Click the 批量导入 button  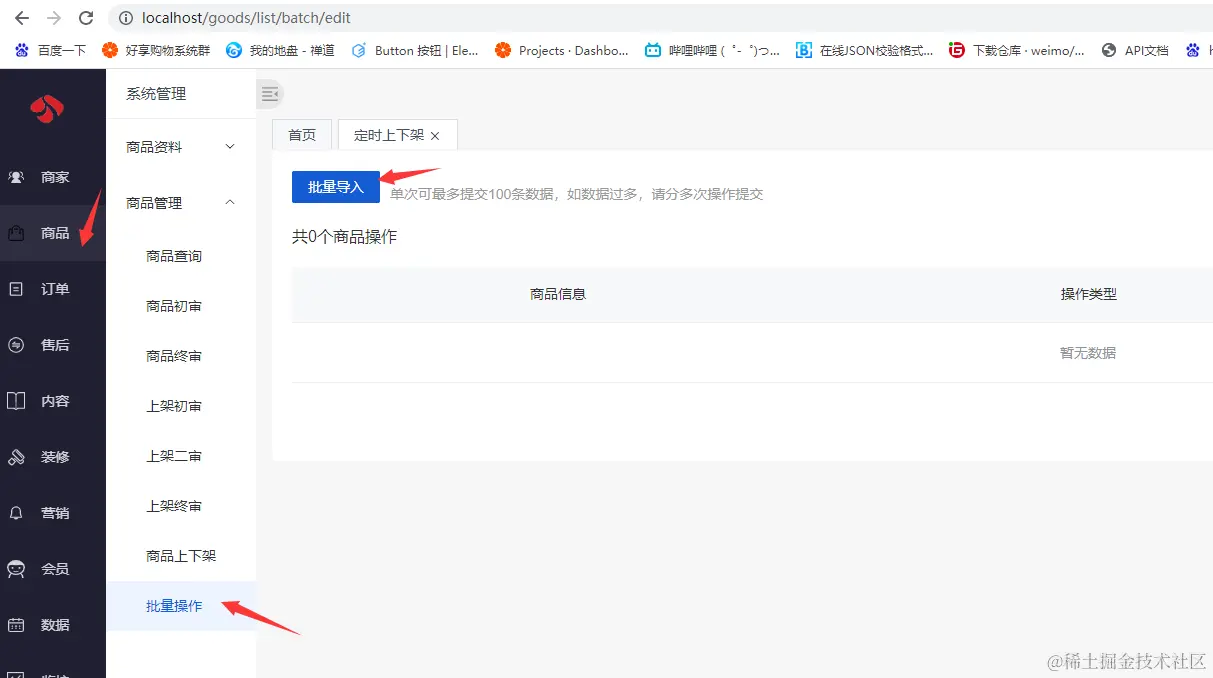coord(336,187)
